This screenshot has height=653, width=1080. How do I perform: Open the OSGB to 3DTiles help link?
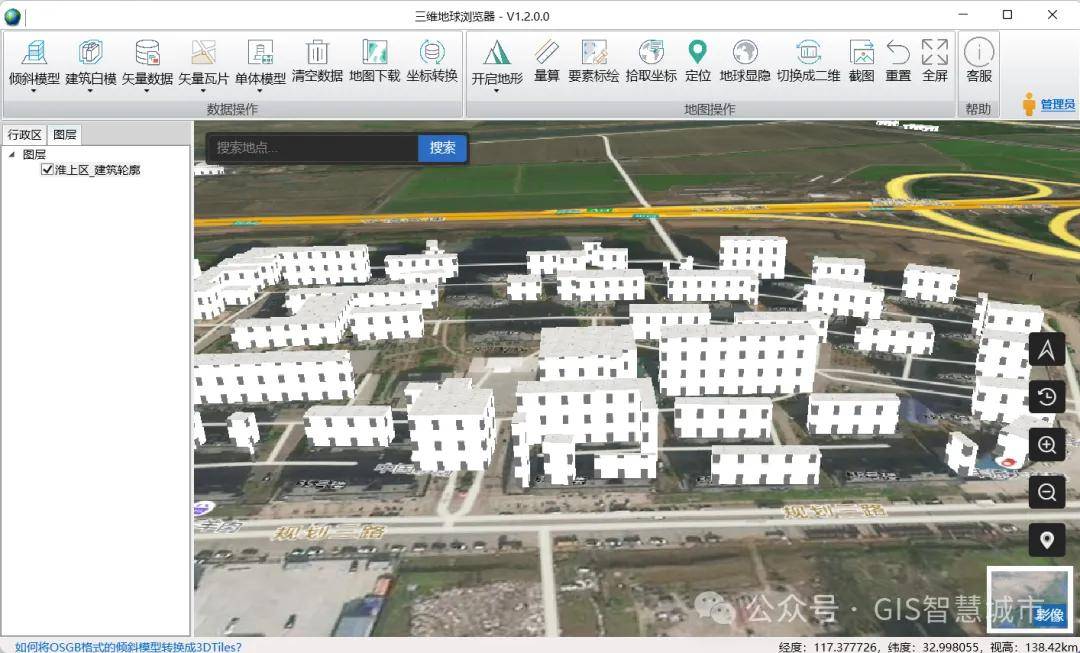coord(128,646)
